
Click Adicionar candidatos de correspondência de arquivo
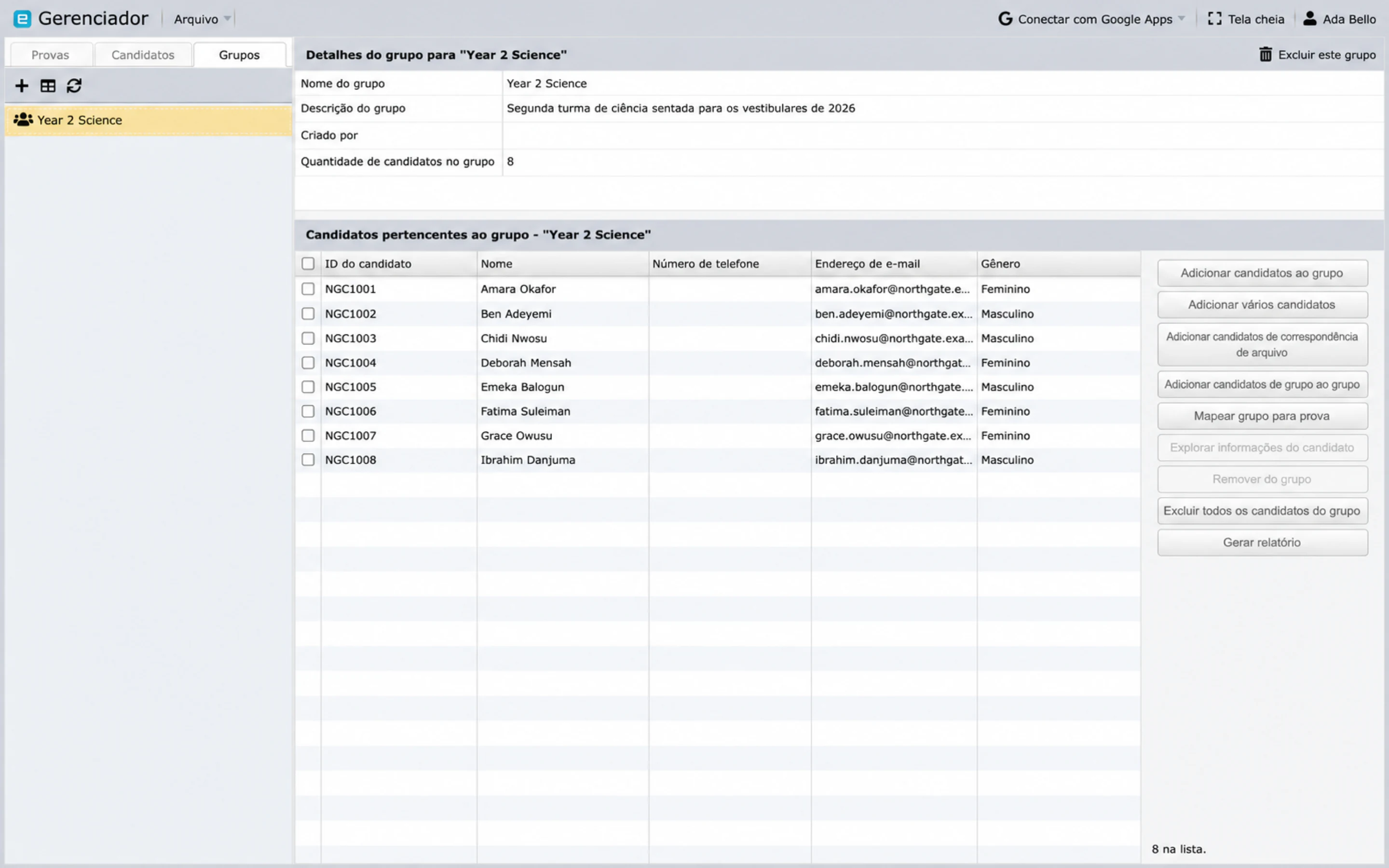tap(1262, 344)
